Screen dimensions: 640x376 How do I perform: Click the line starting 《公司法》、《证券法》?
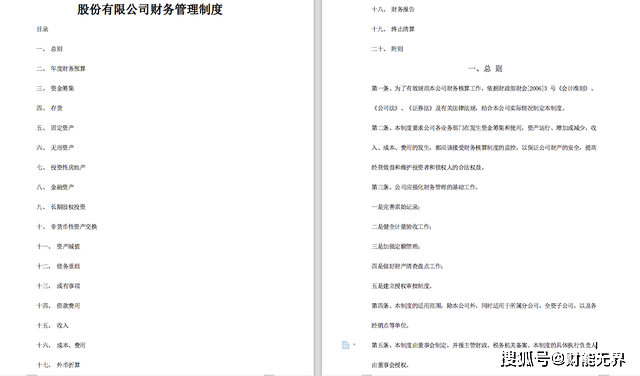point(469,108)
